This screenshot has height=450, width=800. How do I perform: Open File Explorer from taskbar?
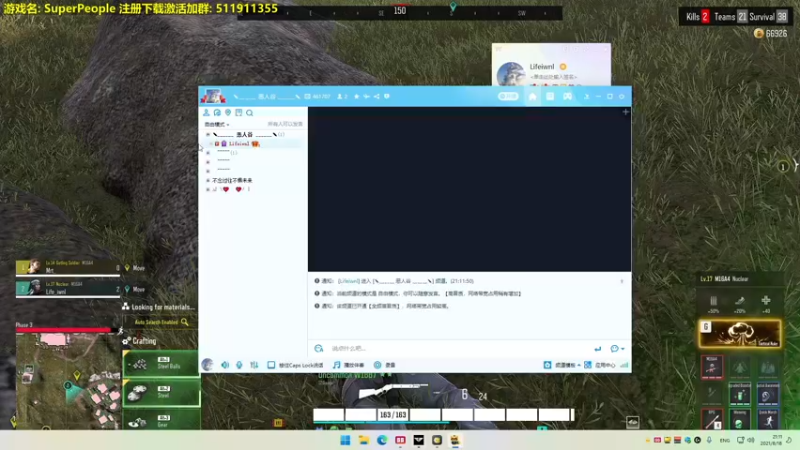[364, 440]
